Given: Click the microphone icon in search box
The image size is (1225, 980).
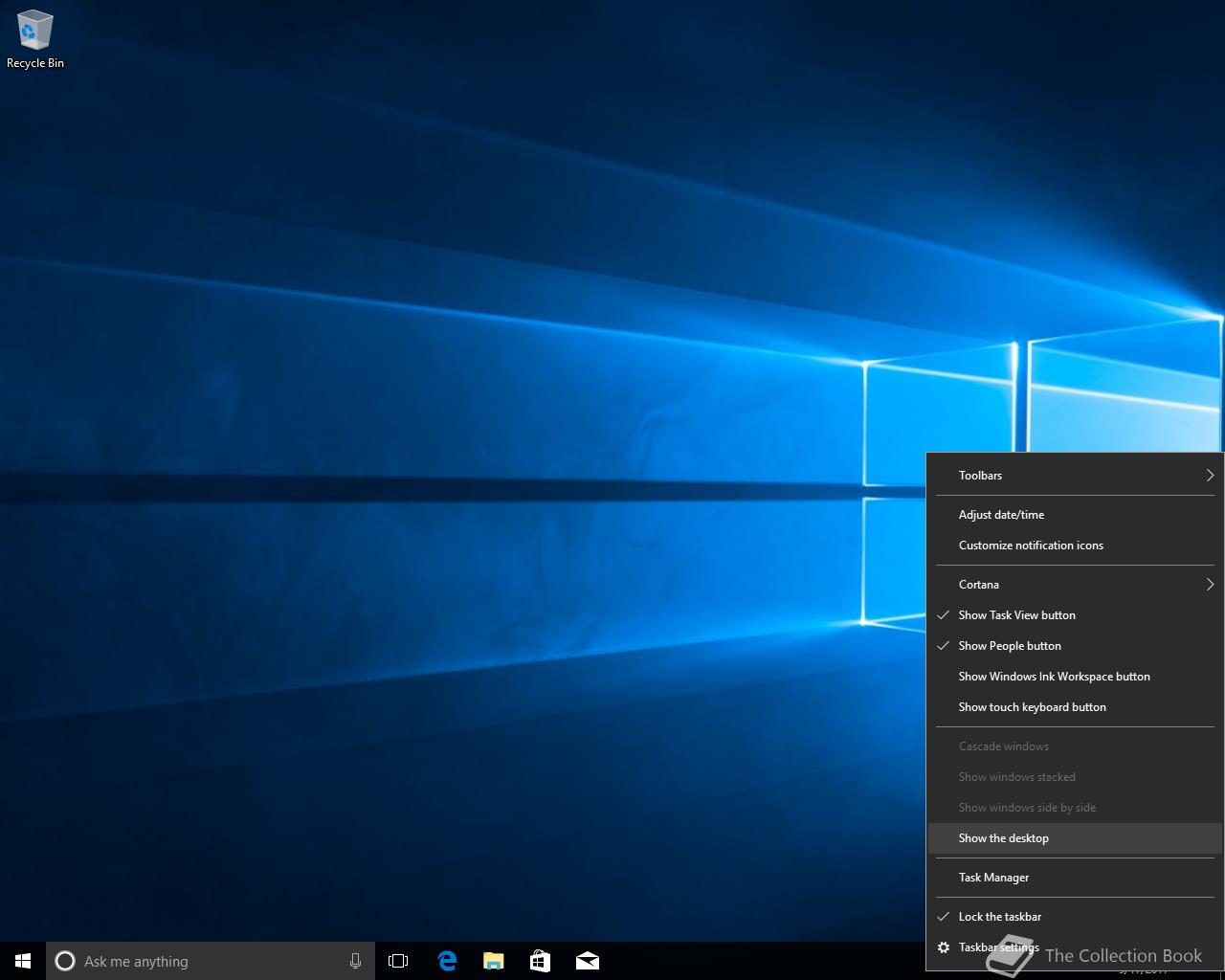Looking at the screenshot, I should (x=355, y=961).
